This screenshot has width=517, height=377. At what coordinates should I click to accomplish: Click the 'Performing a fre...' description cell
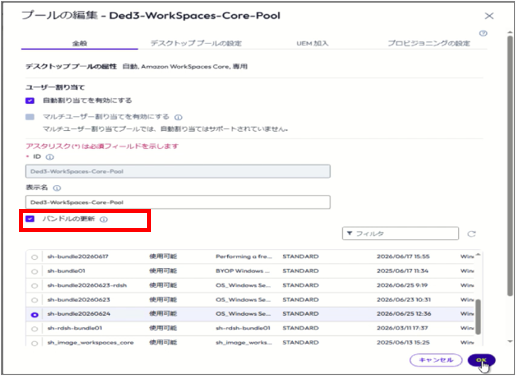pyautogui.click(x=244, y=256)
